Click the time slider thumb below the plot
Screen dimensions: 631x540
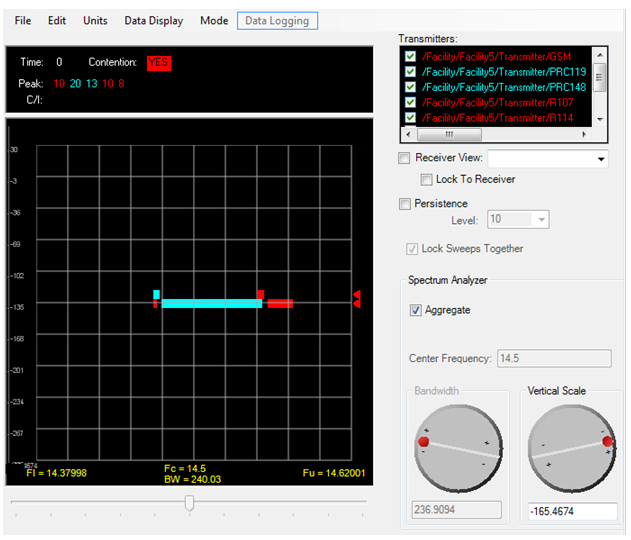pos(189,503)
